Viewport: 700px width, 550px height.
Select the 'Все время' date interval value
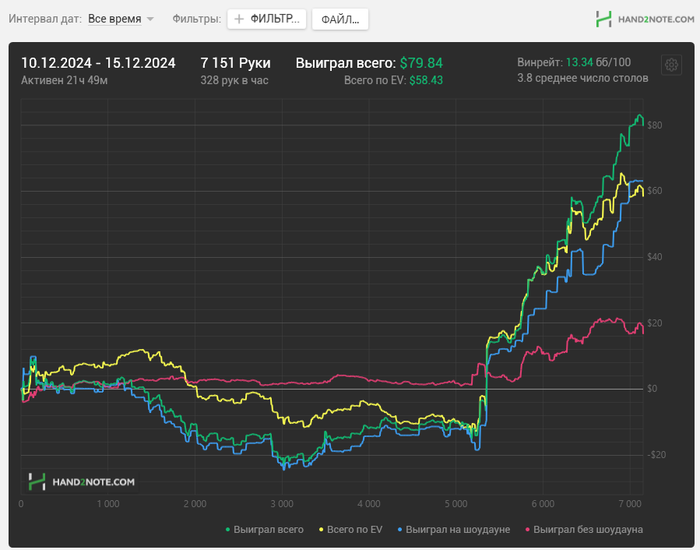click(x=114, y=19)
